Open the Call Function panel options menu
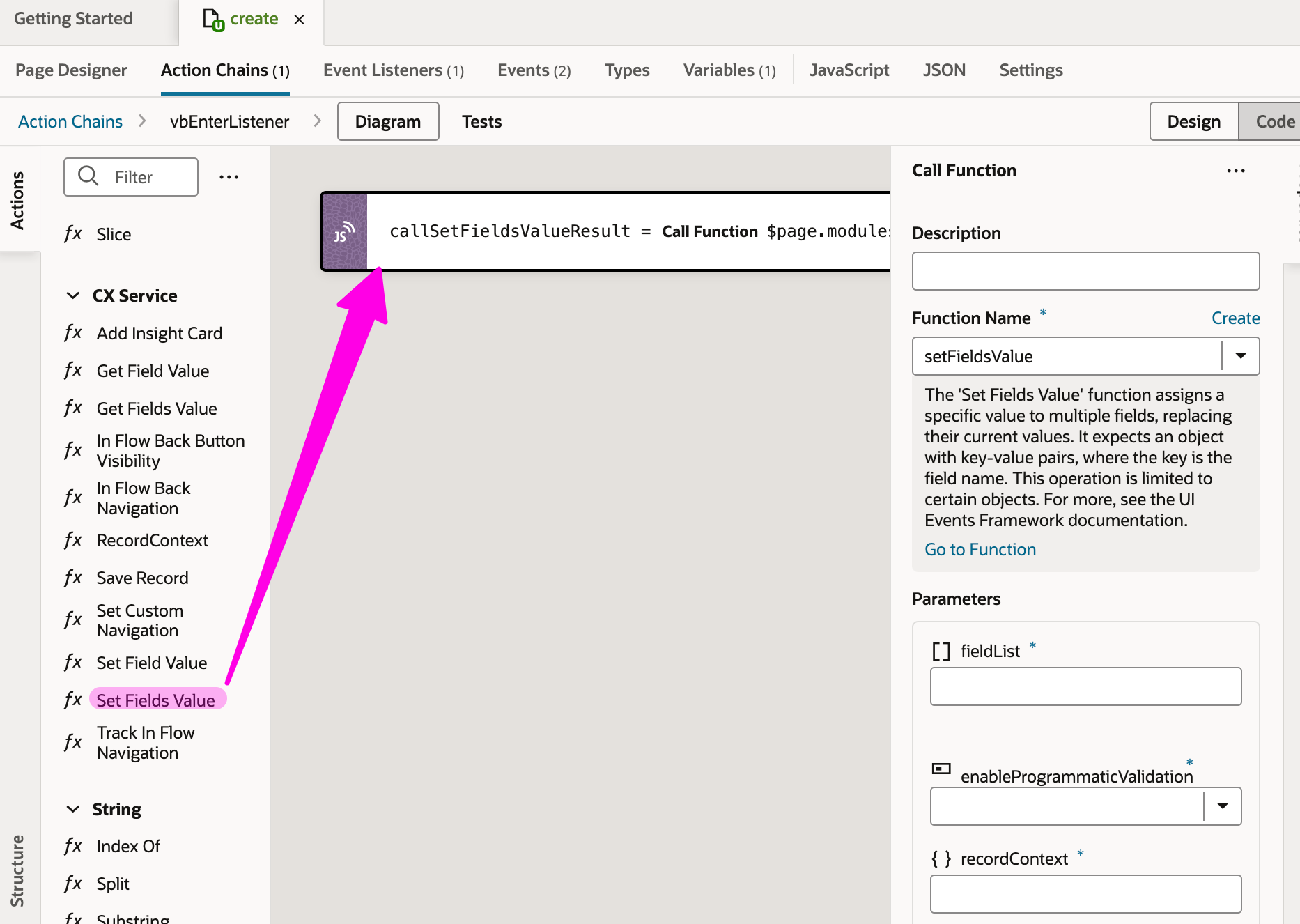This screenshot has width=1300, height=924. (x=1236, y=171)
